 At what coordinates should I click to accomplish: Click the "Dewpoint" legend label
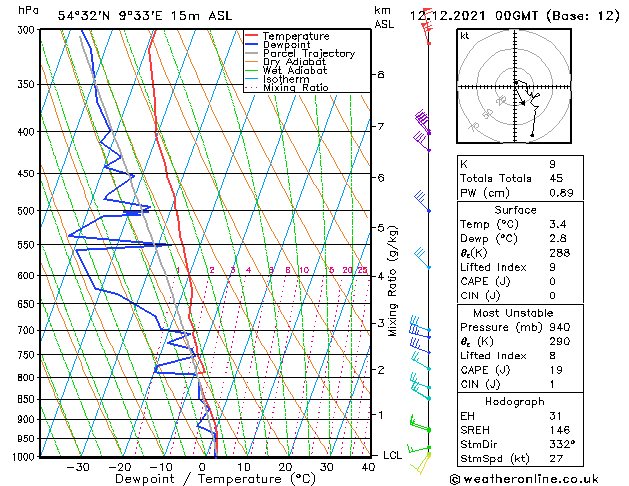[286, 45]
